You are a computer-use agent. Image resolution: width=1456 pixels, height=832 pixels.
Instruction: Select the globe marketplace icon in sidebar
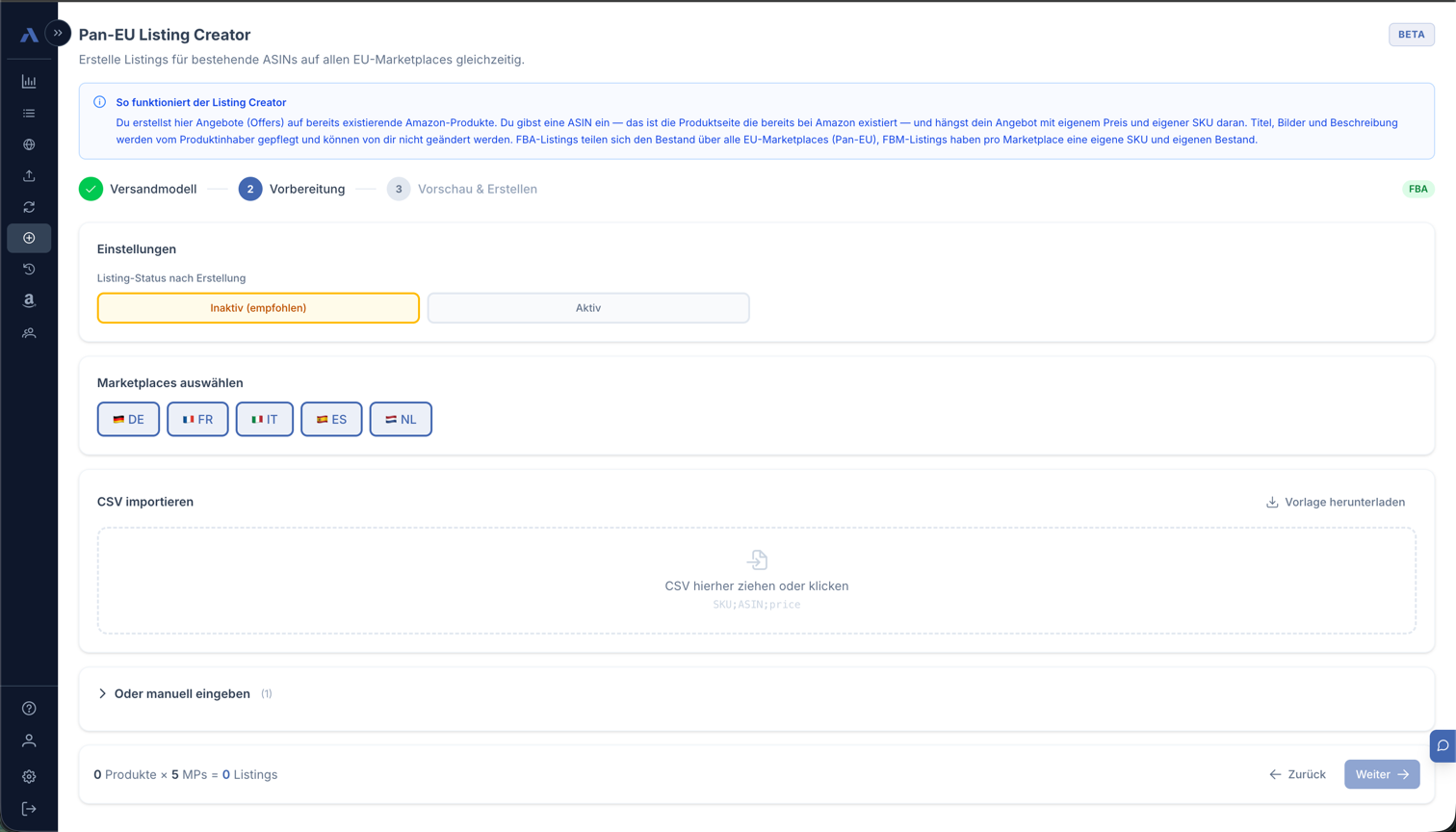click(x=29, y=143)
